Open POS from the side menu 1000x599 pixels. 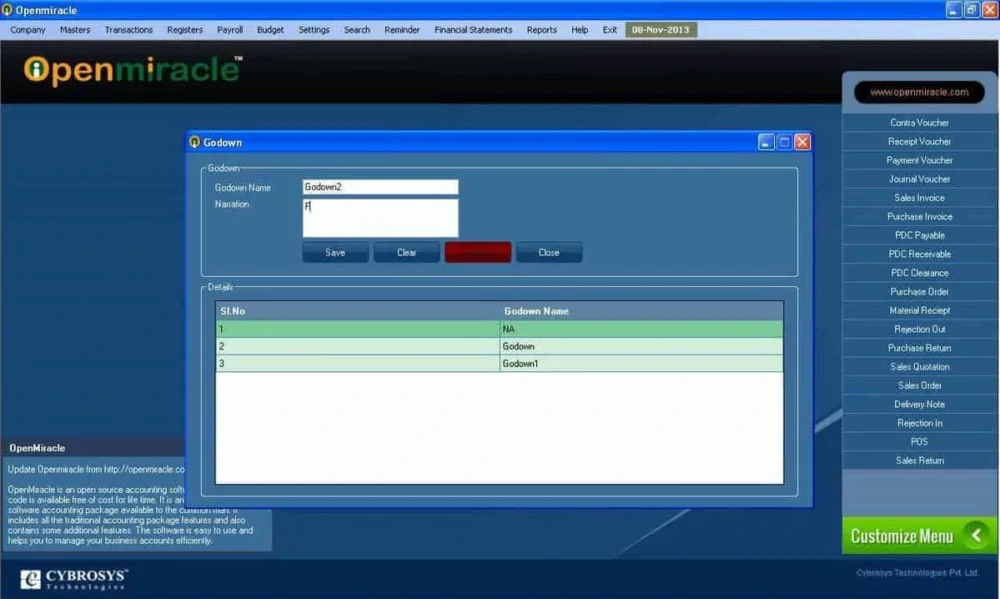919,442
